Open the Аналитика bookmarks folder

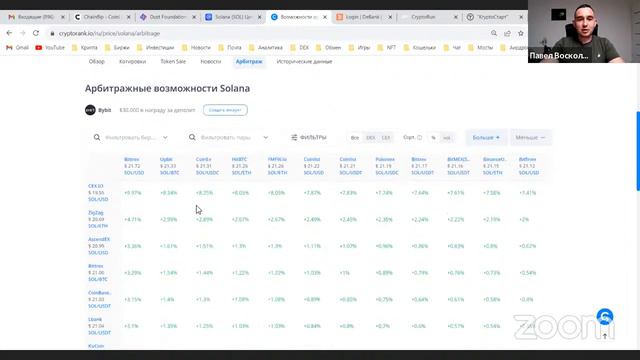(265, 47)
